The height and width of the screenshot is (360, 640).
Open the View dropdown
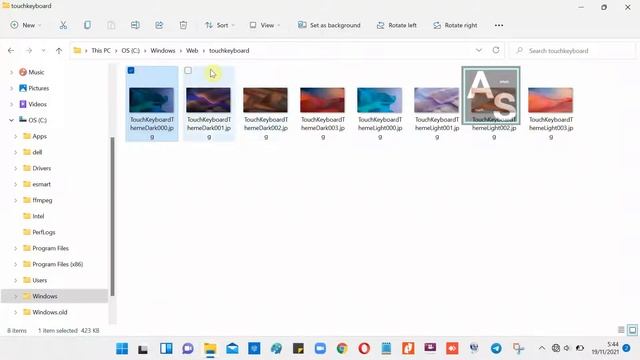coord(265,25)
